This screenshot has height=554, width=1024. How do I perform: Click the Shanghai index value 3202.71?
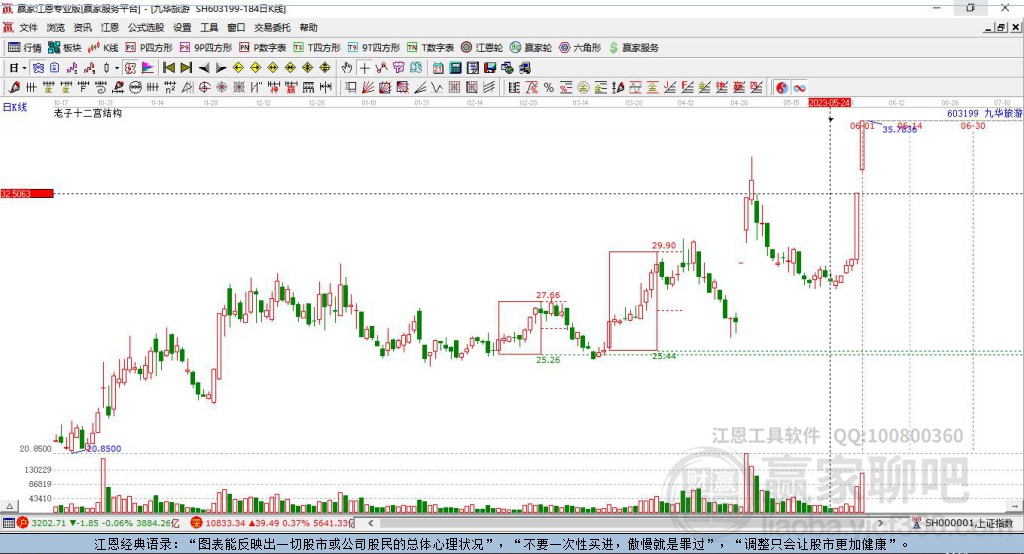pyautogui.click(x=48, y=523)
